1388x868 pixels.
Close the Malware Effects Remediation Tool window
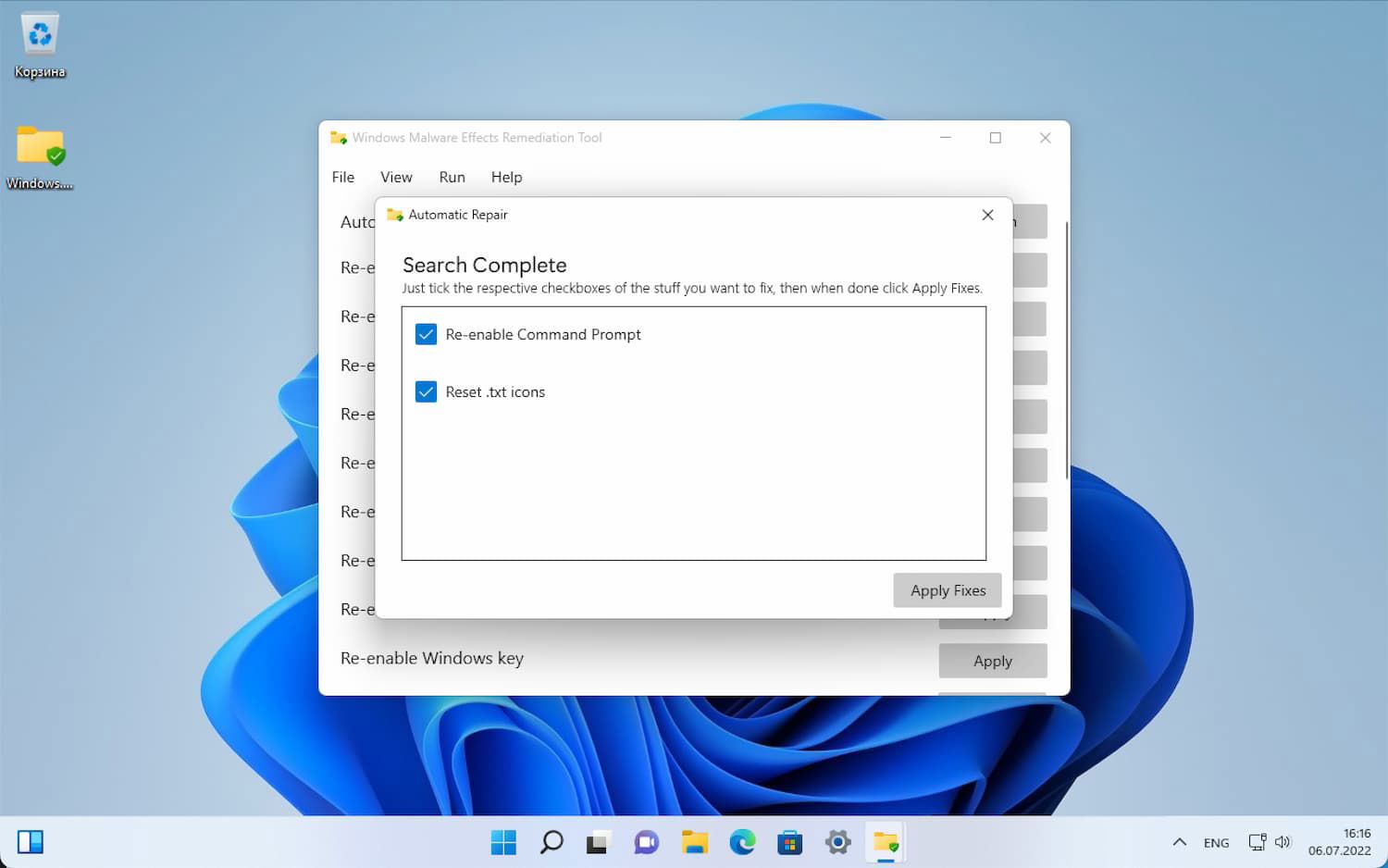coord(1046,138)
